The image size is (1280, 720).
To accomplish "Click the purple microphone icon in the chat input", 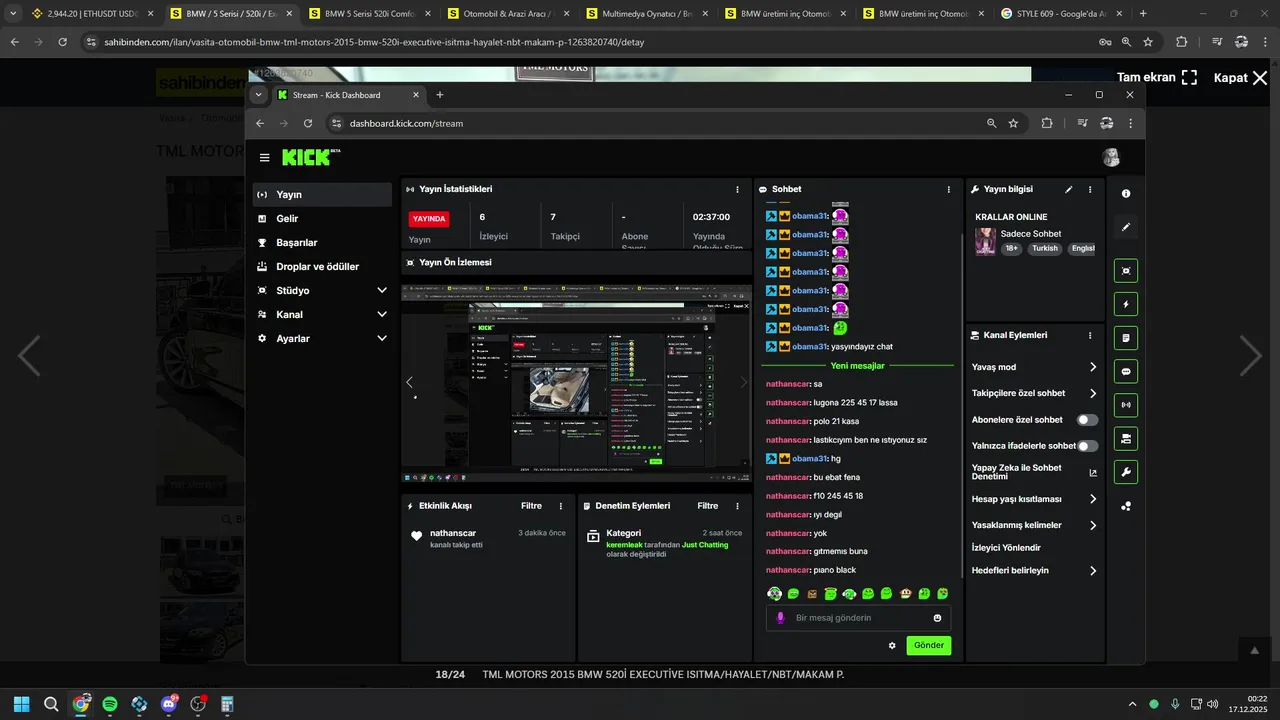I will click(781, 618).
